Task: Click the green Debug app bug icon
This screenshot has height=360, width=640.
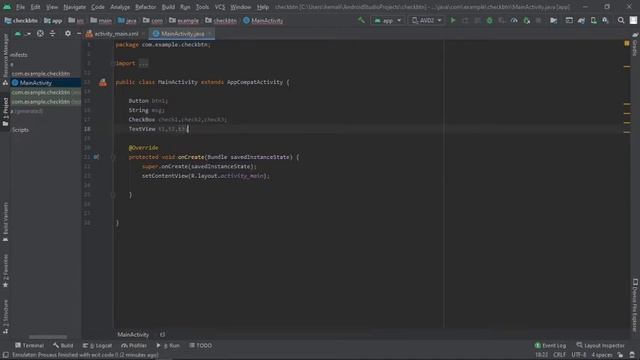Action: (x=489, y=20)
